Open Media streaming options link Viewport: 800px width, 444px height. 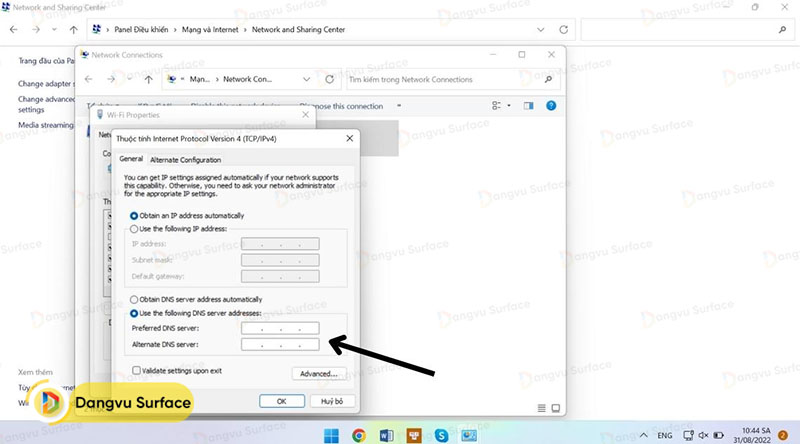[46, 125]
